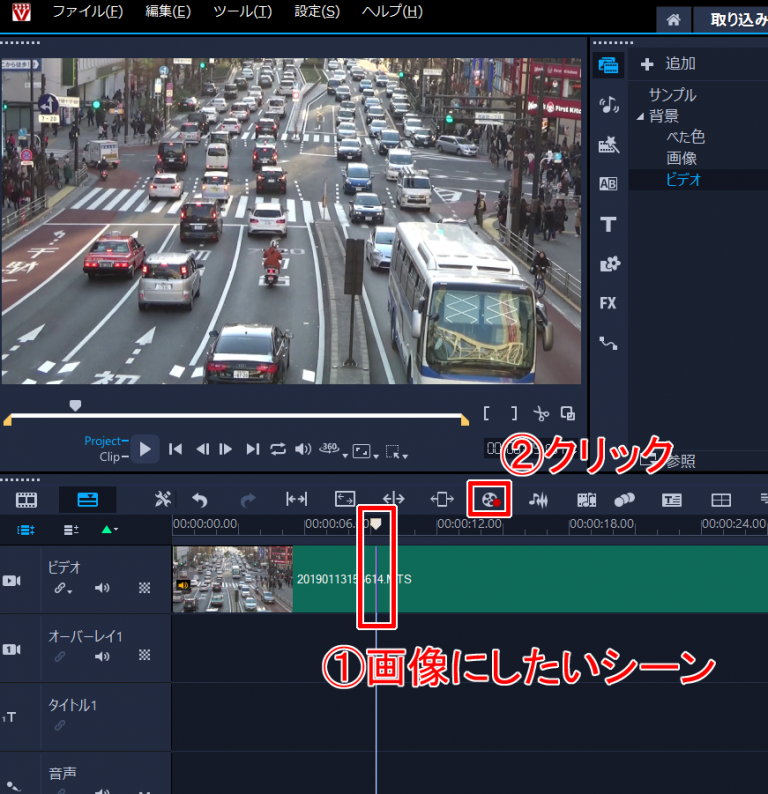Click Show All Visible Tracks icon
Screen dimensions: 768x794
point(26,530)
